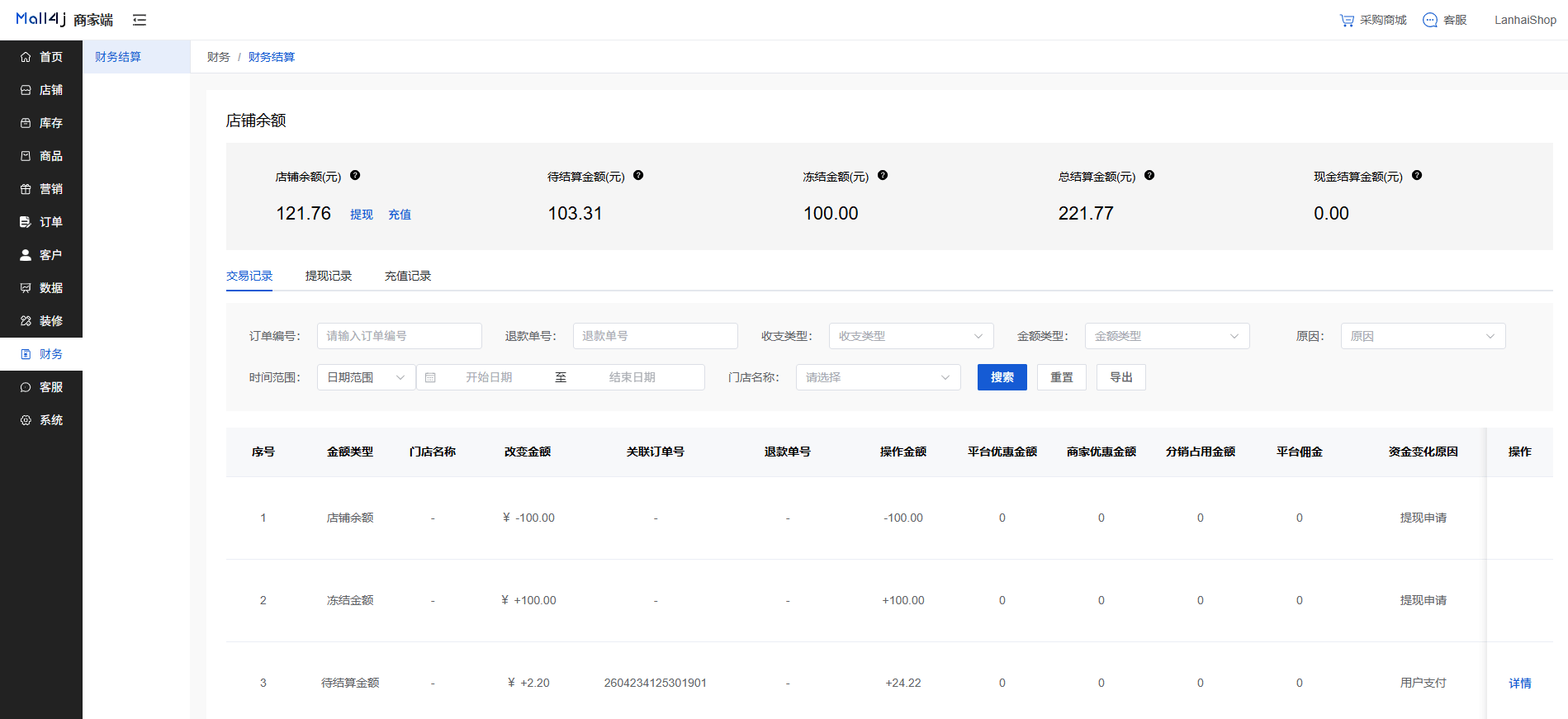Click the 数据 data icon in sidebar
This screenshot has width=1568, height=719.
[x=26, y=288]
